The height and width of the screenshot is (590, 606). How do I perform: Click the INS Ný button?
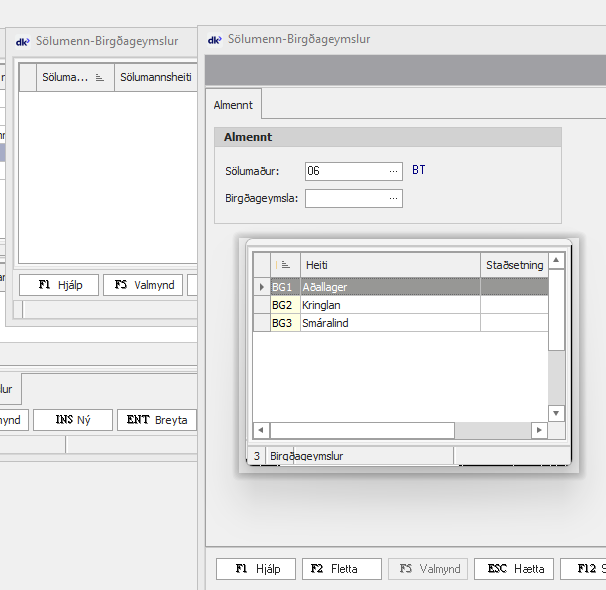coord(72,420)
